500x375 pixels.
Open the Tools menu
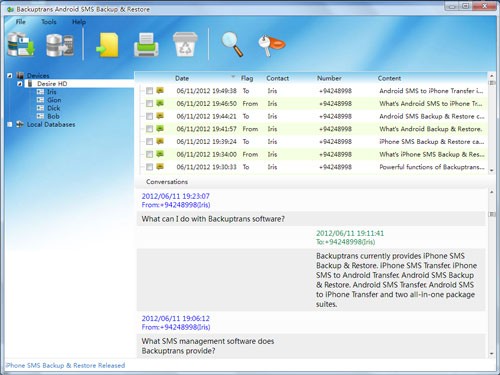pos(49,22)
